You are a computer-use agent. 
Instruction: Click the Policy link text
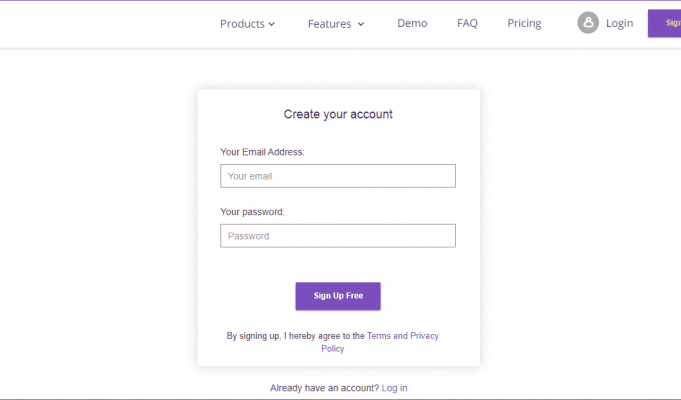coord(333,349)
